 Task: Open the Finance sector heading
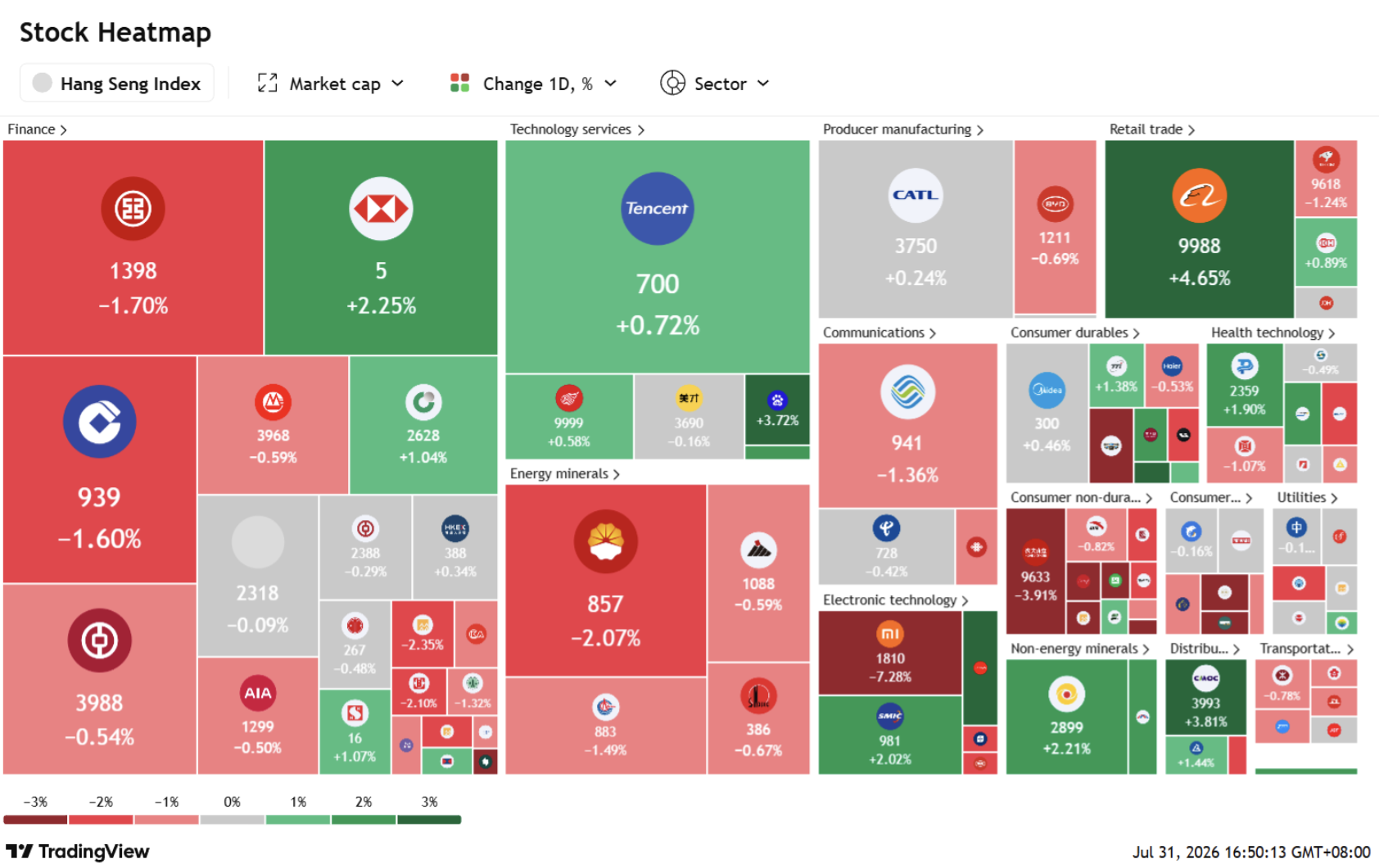click(x=38, y=129)
